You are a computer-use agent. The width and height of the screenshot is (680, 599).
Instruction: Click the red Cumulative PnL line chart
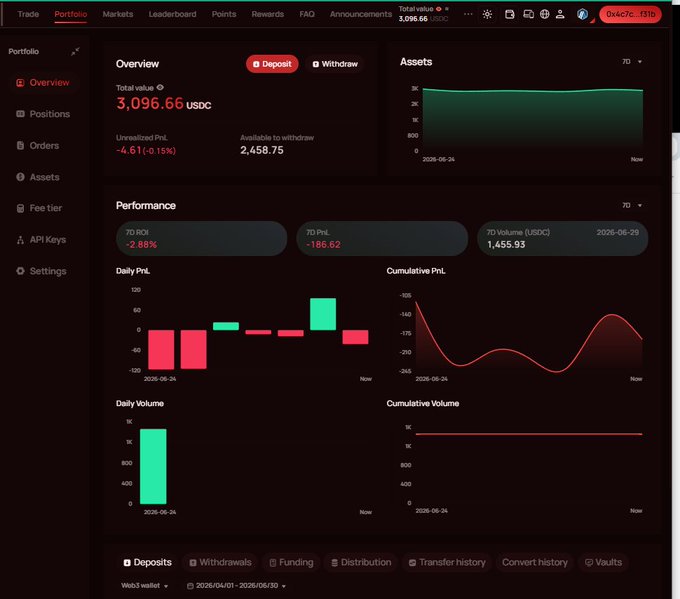click(529, 338)
